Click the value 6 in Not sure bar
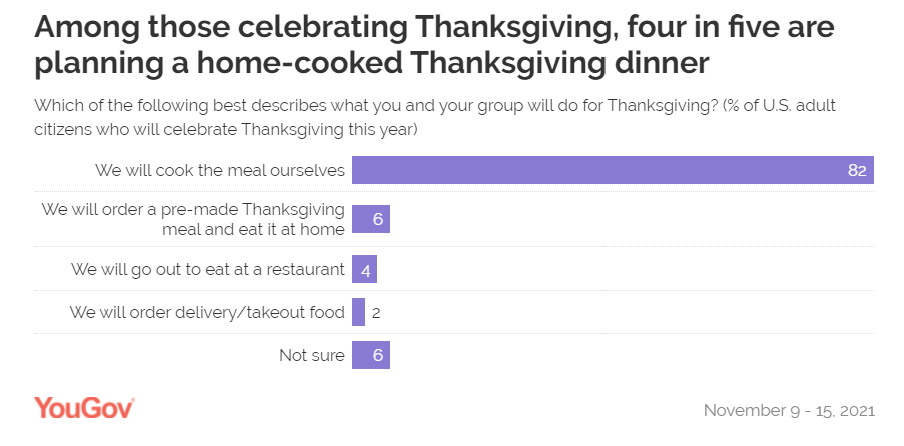The height and width of the screenshot is (446, 904). 378,356
